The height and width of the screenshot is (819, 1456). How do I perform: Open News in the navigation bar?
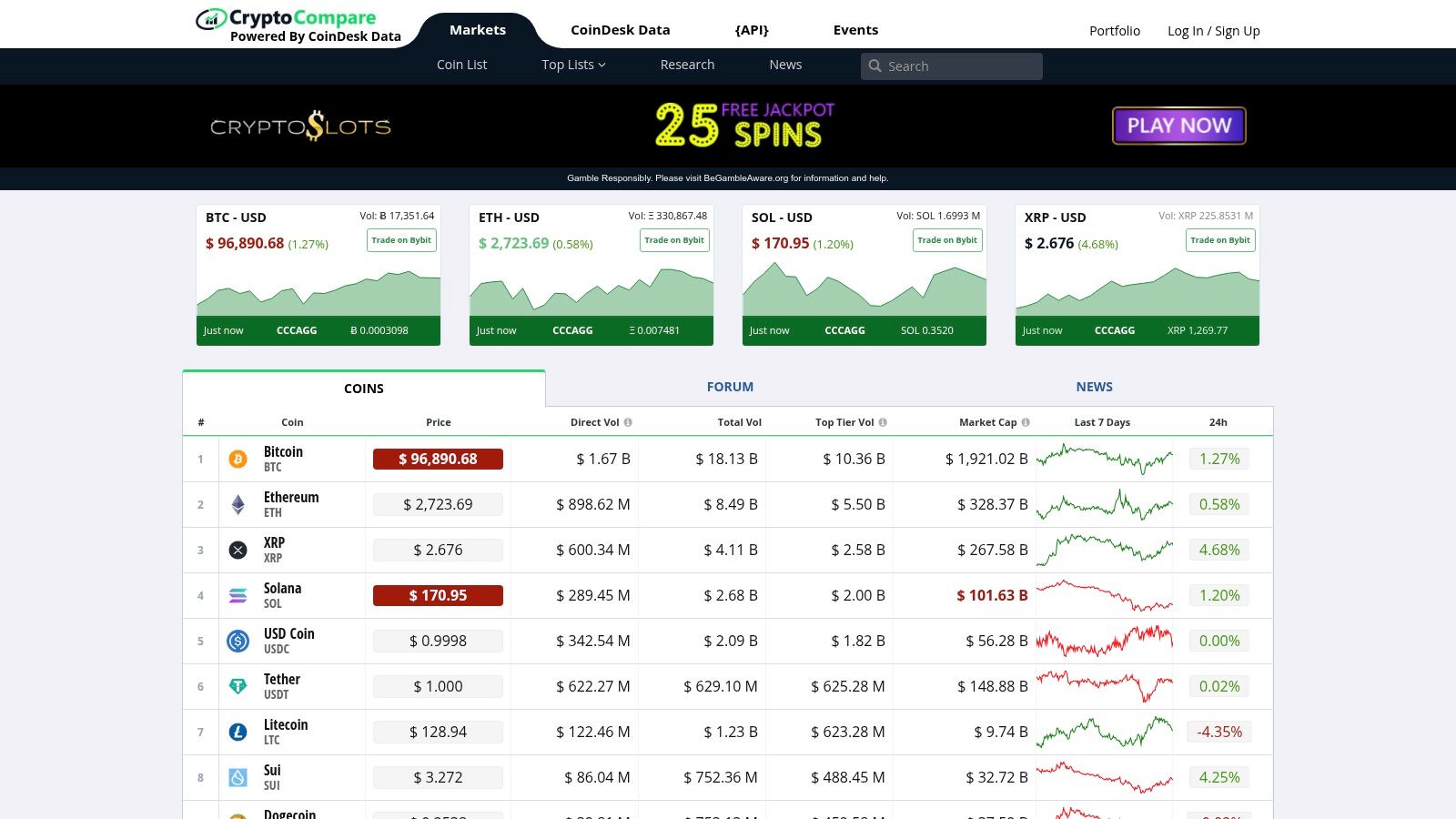785,65
